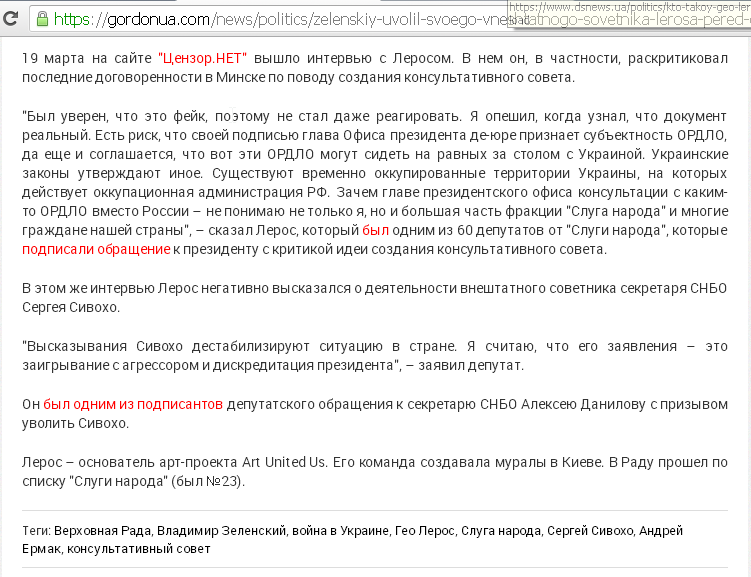Reload the page with the refresh icon
This screenshot has width=751, height=577.
click(x=10, y=19)
